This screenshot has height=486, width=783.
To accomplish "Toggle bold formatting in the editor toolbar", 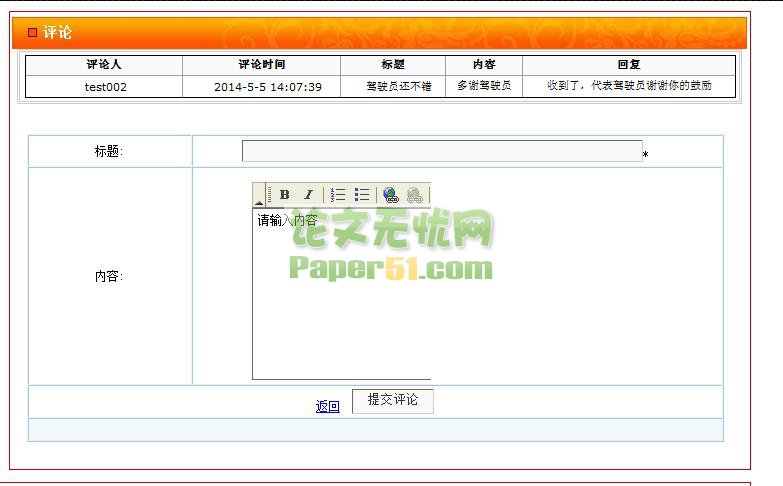I will 285,195.
